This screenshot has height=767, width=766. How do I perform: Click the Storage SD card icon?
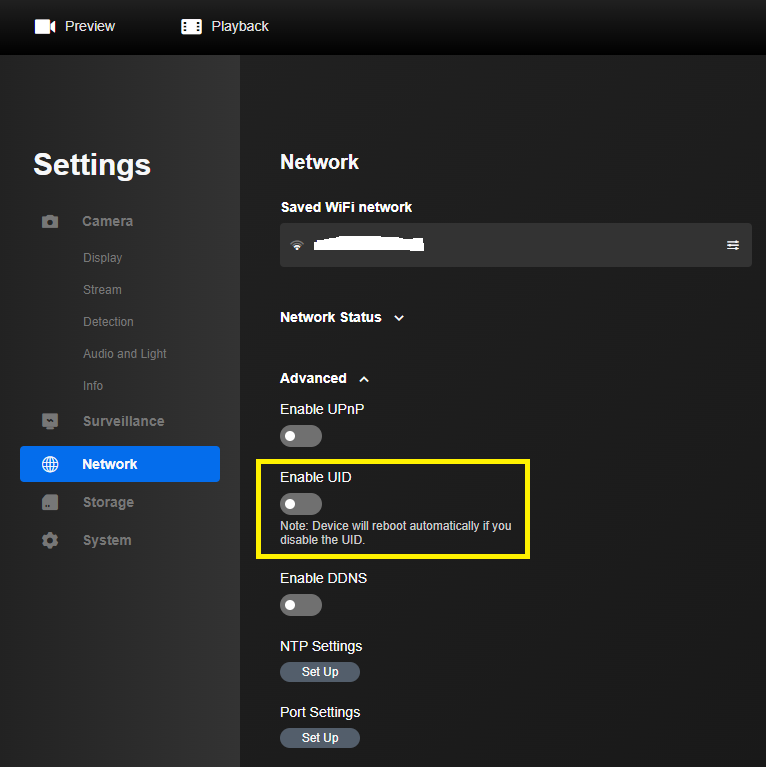[50, 502]
